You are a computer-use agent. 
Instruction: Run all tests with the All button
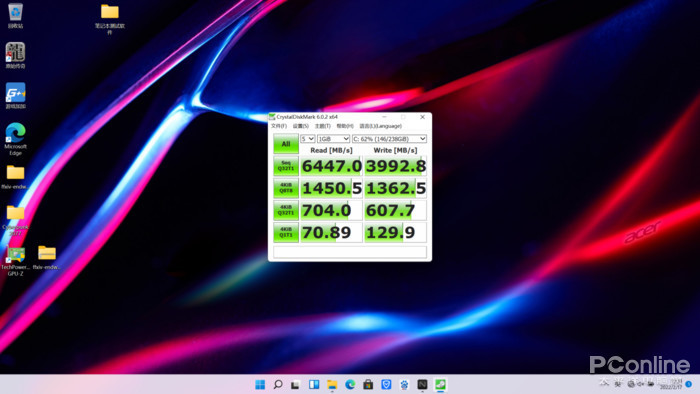coord(286,144)
